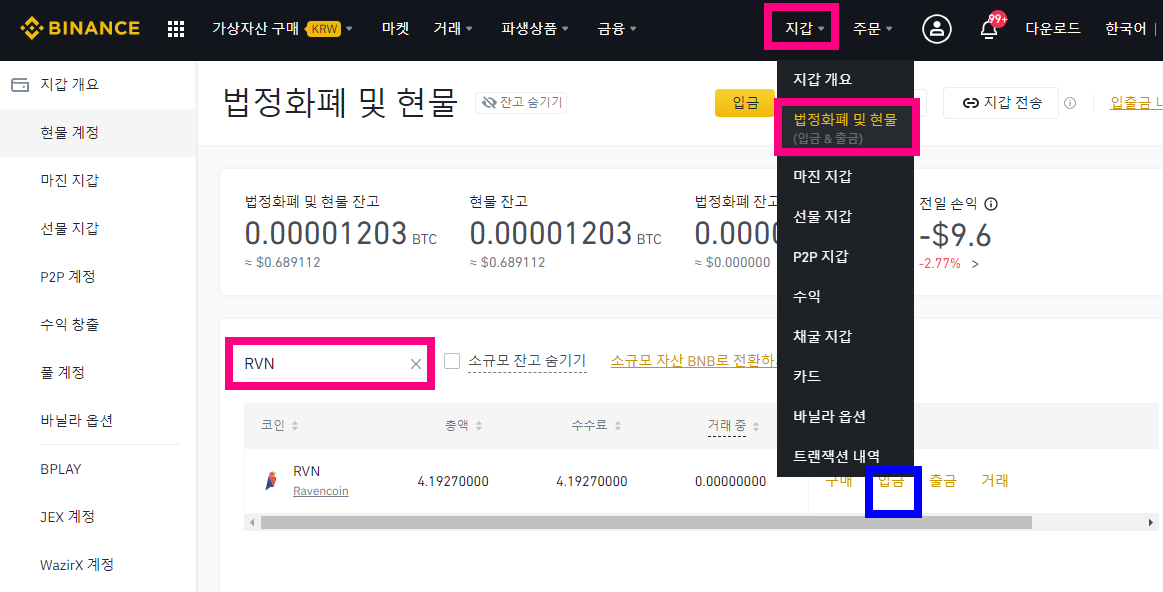Viewport: 1163px width, 592px height.
Task: Click the horizontal scrollbar right arrow
Action: [x=1151, y=522]
